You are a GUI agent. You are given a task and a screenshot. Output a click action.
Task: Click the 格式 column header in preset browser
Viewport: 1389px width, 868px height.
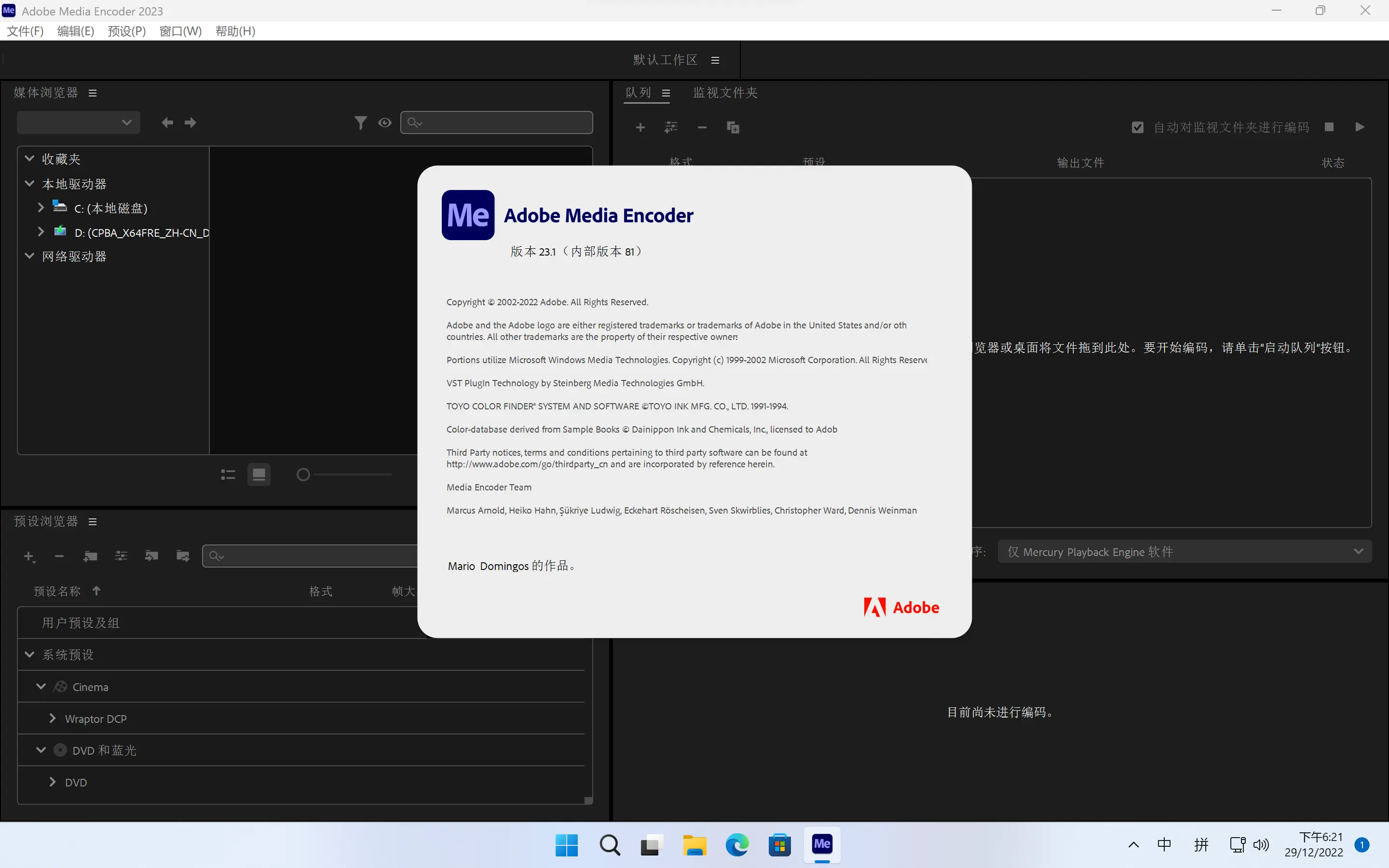pos(321,591)
